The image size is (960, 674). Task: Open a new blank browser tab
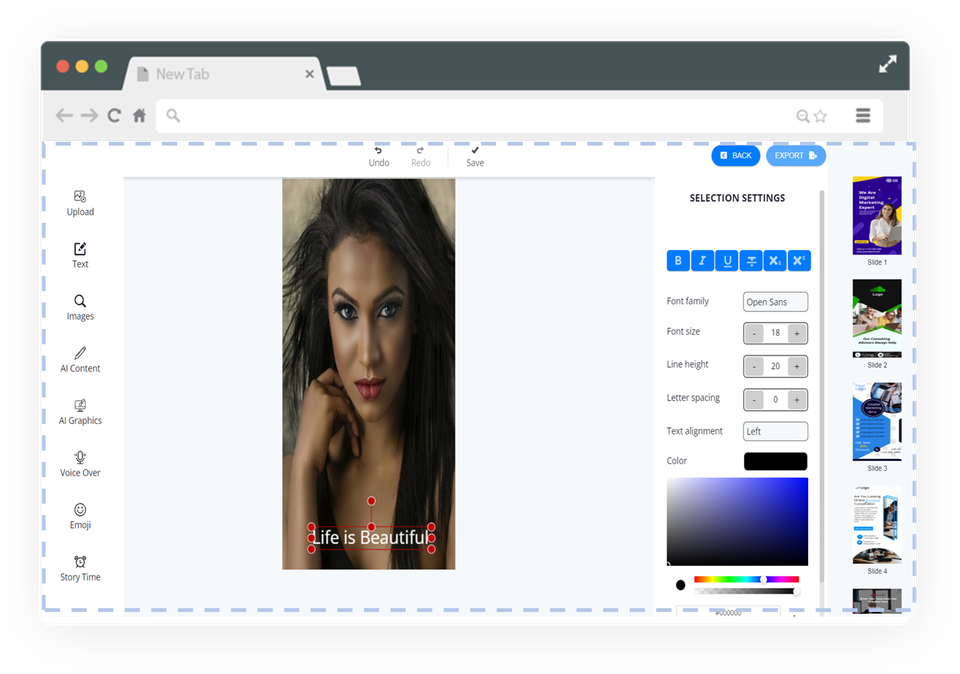tap(343, 77)
